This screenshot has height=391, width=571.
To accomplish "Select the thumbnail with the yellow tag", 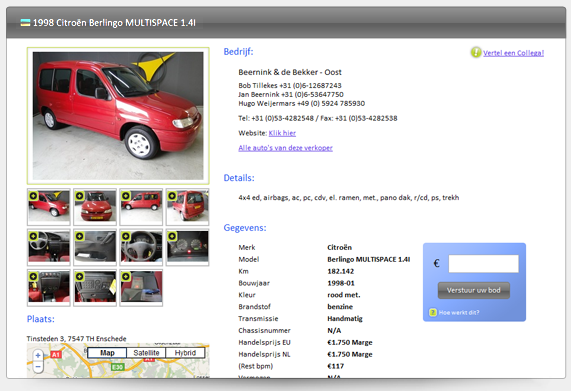I will 95,287.
